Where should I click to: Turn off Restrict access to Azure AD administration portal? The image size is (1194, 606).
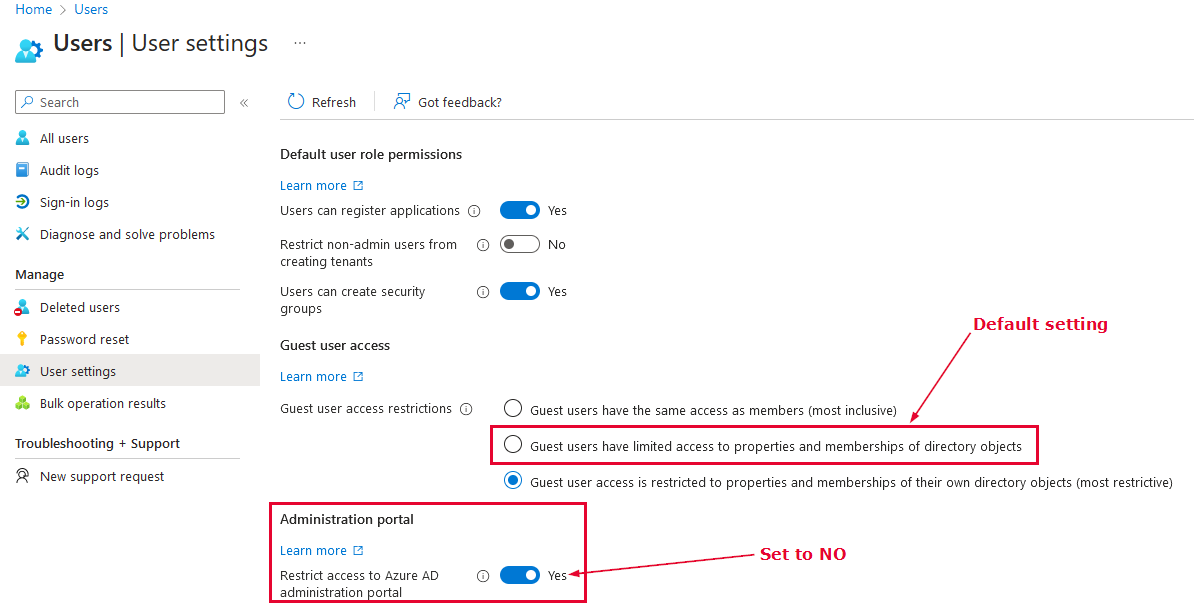pyautogui.click(x=519, y=575)
